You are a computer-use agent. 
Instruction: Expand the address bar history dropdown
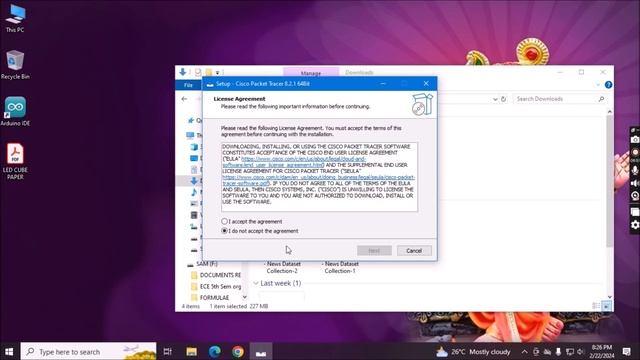[495, 99]
